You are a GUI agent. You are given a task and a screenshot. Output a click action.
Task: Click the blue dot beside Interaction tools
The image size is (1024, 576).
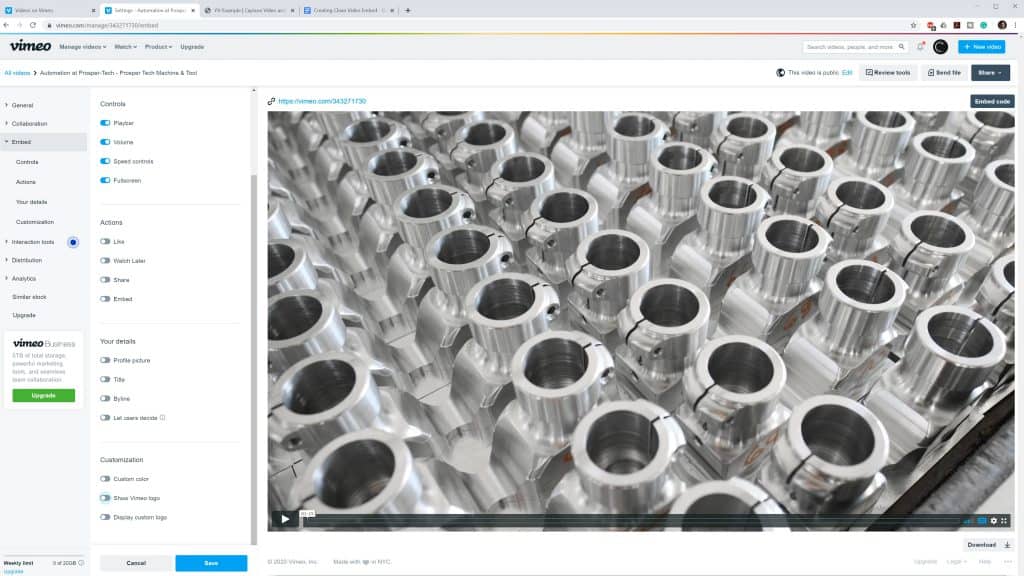[73, 242]
